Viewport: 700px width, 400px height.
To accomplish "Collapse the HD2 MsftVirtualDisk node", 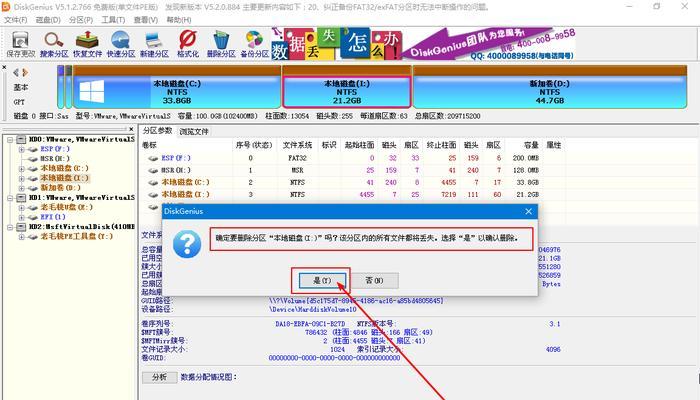I will pyautogui.click(x=9, y=227).
